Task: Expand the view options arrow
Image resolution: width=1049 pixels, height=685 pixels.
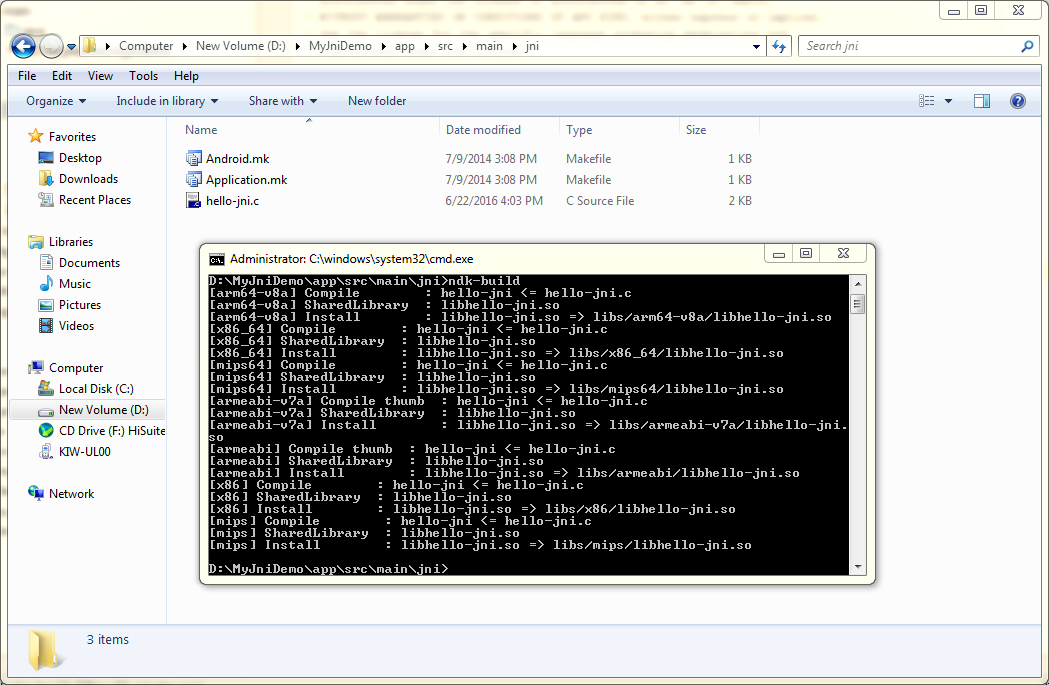Action: [948, 101]
